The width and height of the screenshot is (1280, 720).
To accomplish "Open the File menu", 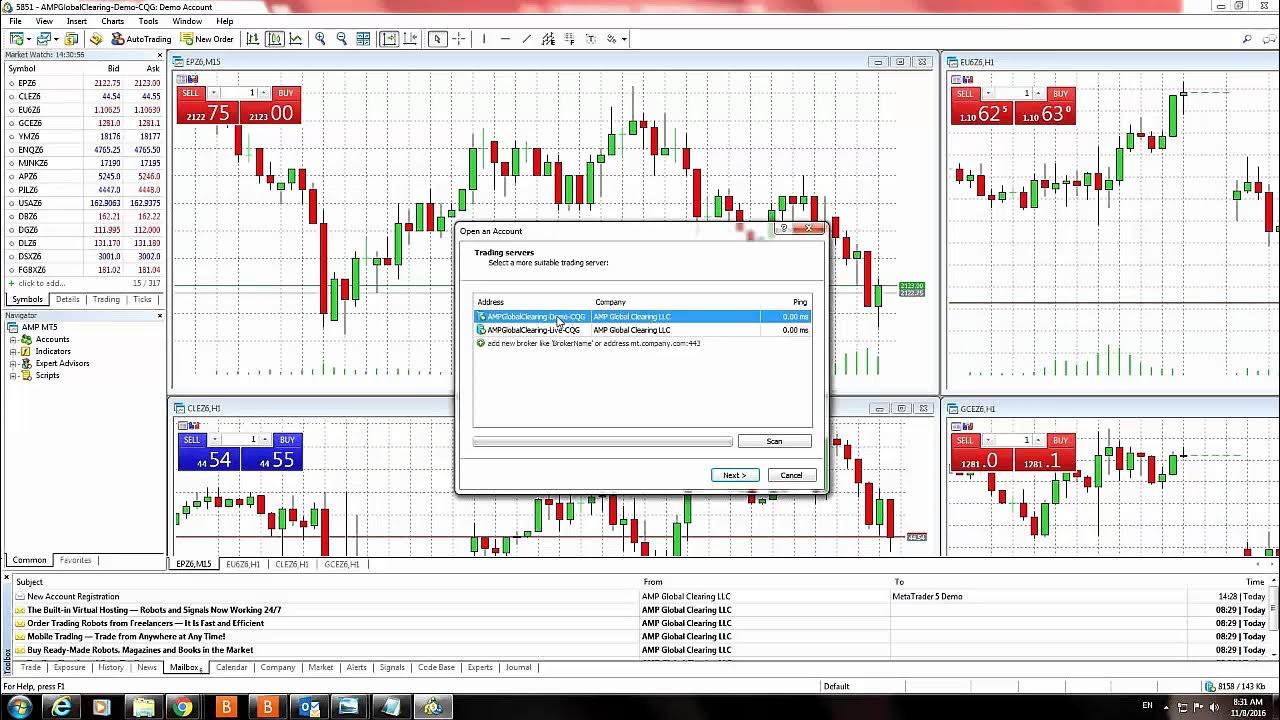I will pos(15,21).
